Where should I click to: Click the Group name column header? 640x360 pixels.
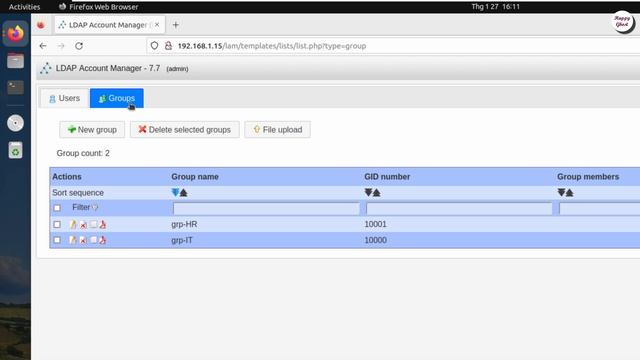click(x=195, y=177)
